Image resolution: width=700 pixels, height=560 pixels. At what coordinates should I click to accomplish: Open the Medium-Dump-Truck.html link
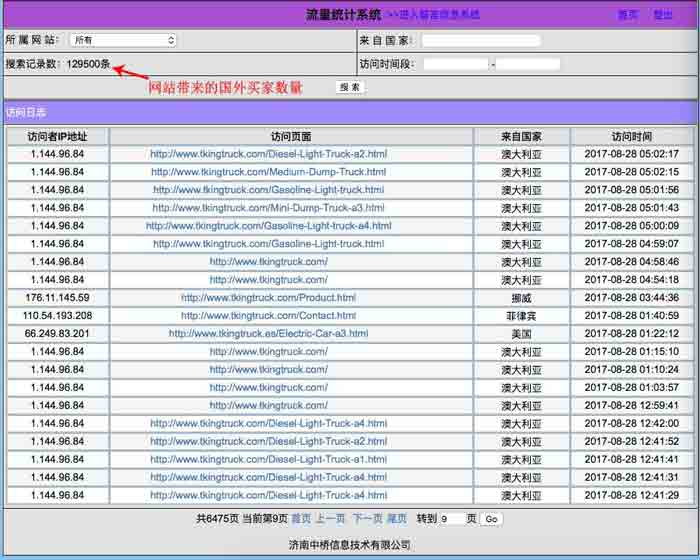[268, 172]
